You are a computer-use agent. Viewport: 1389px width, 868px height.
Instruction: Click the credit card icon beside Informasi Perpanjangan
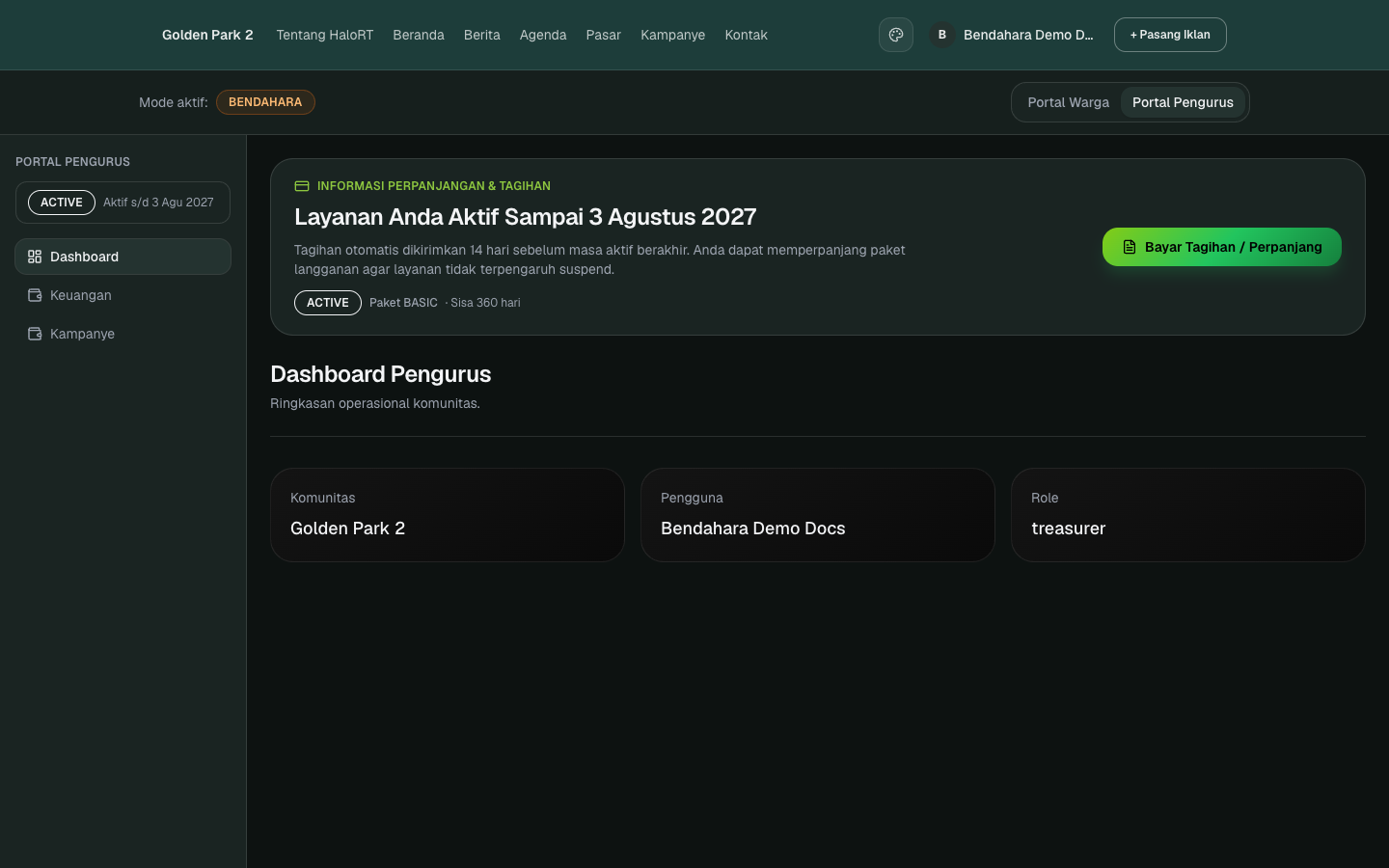pos(302,186)
